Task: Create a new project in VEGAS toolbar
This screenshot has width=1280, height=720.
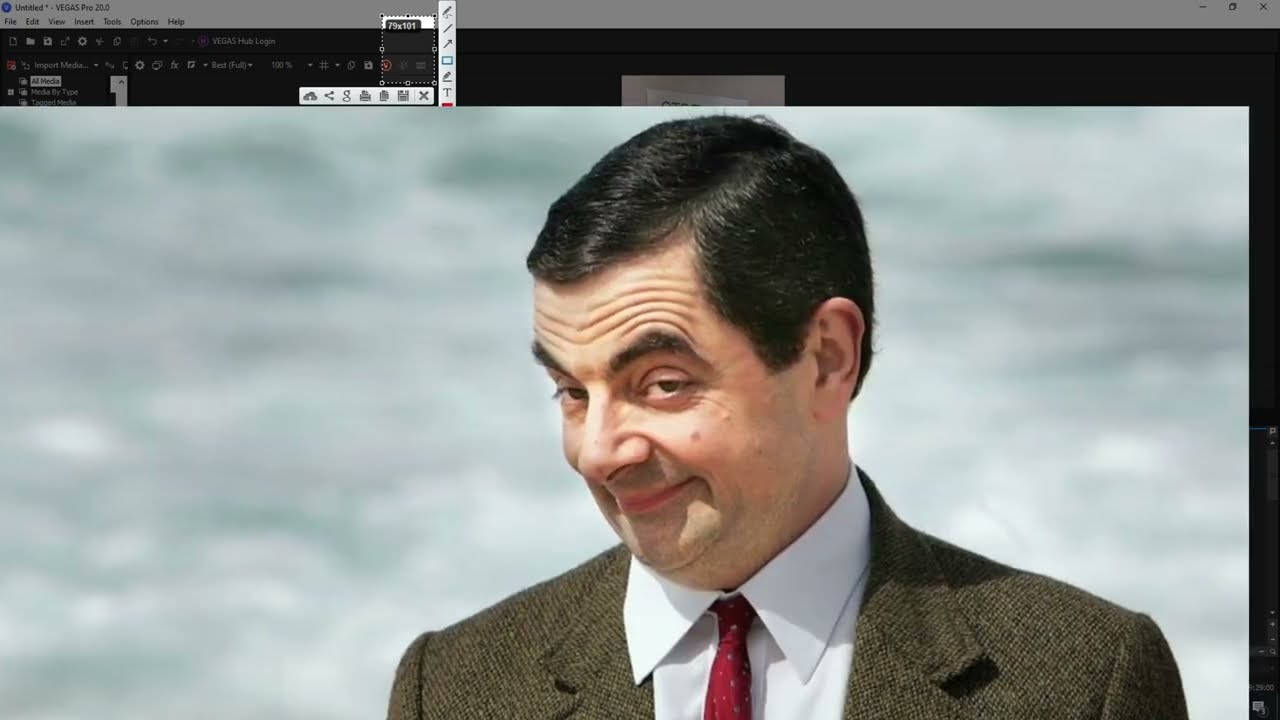Action: pos(13,41)
